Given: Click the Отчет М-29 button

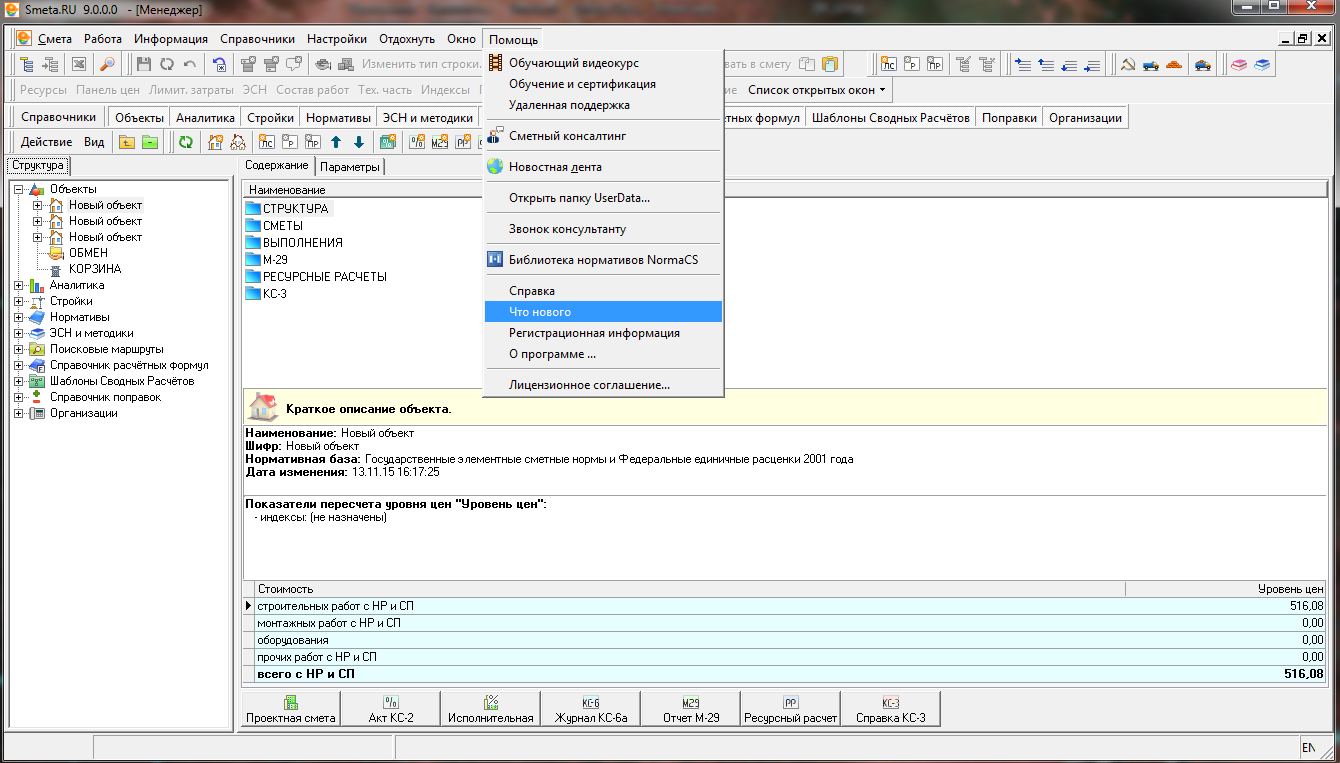Looking at the screenshot, I should pos(691,709).
